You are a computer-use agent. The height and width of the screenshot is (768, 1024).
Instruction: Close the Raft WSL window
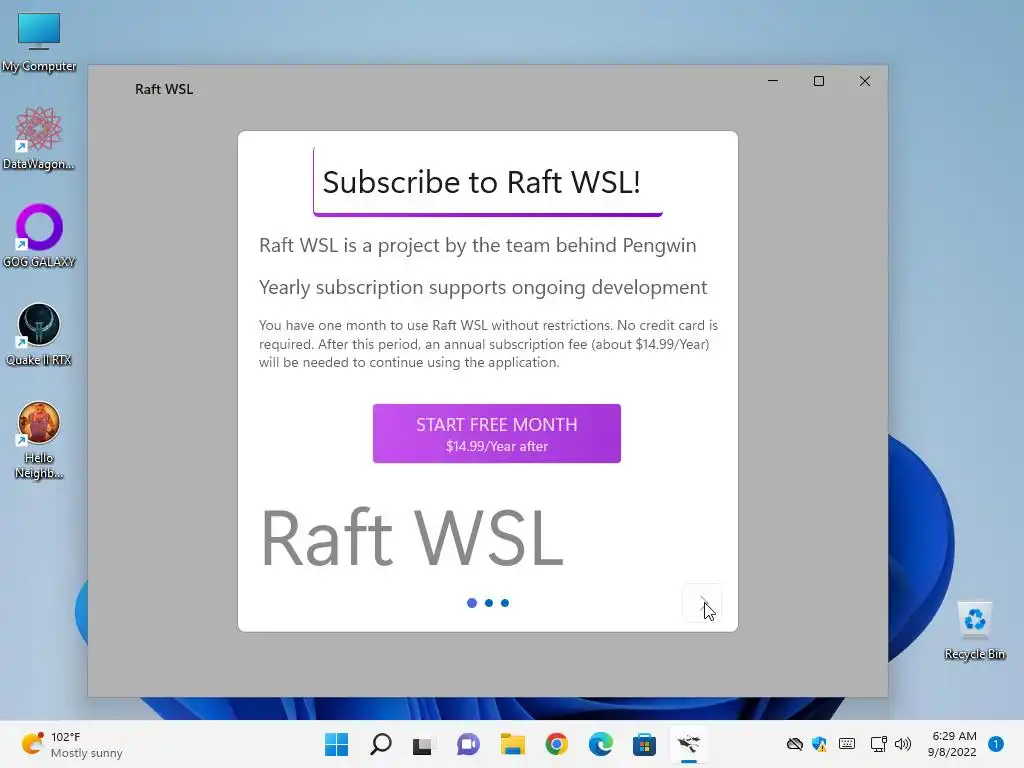pos(865,81)
